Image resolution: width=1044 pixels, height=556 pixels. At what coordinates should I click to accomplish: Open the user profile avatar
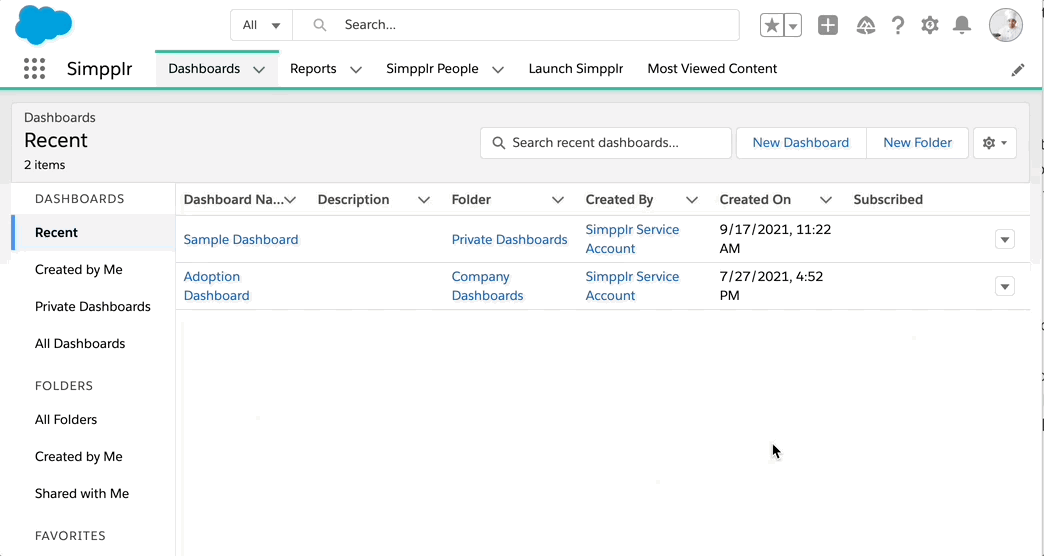pos(1005,25)
